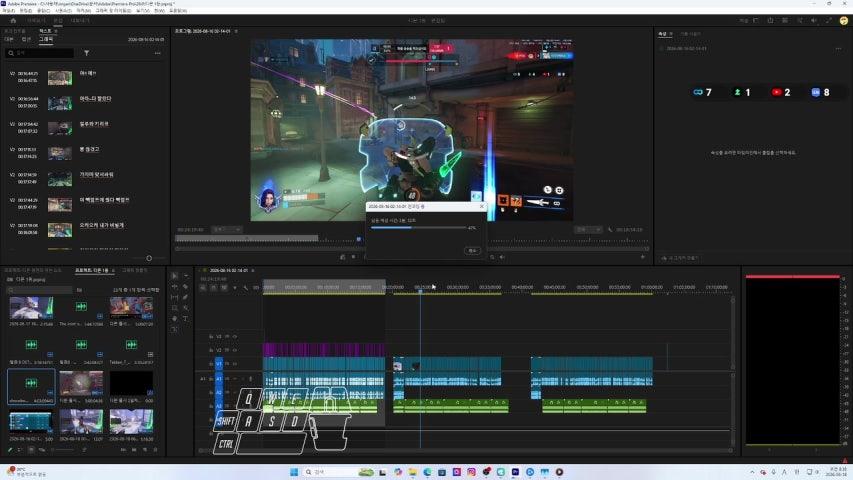
Task: Click the fullscreen video icon at top right
Action: [829, 21]
